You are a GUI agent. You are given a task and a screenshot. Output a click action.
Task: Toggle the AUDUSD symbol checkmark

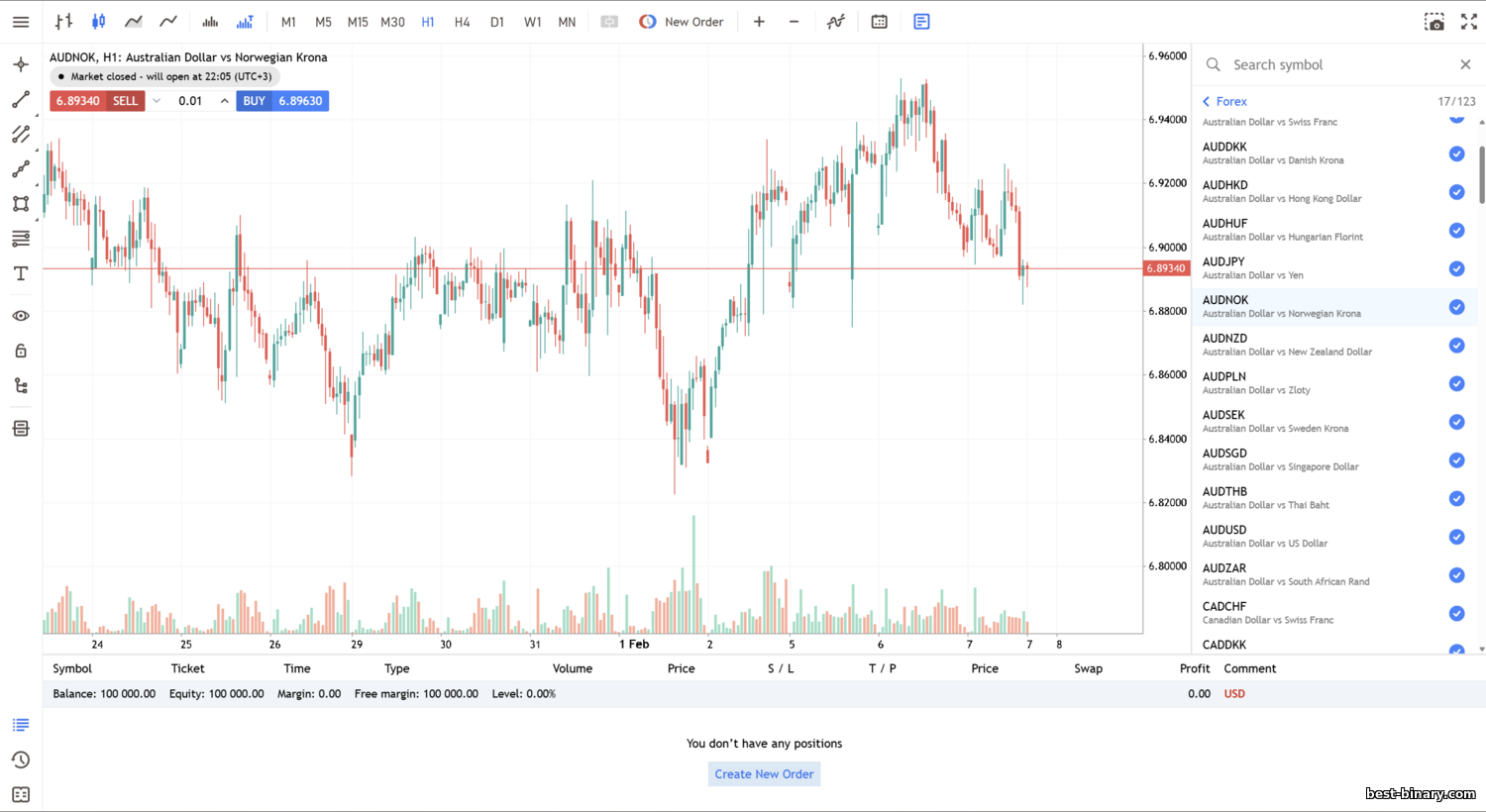1456,537
